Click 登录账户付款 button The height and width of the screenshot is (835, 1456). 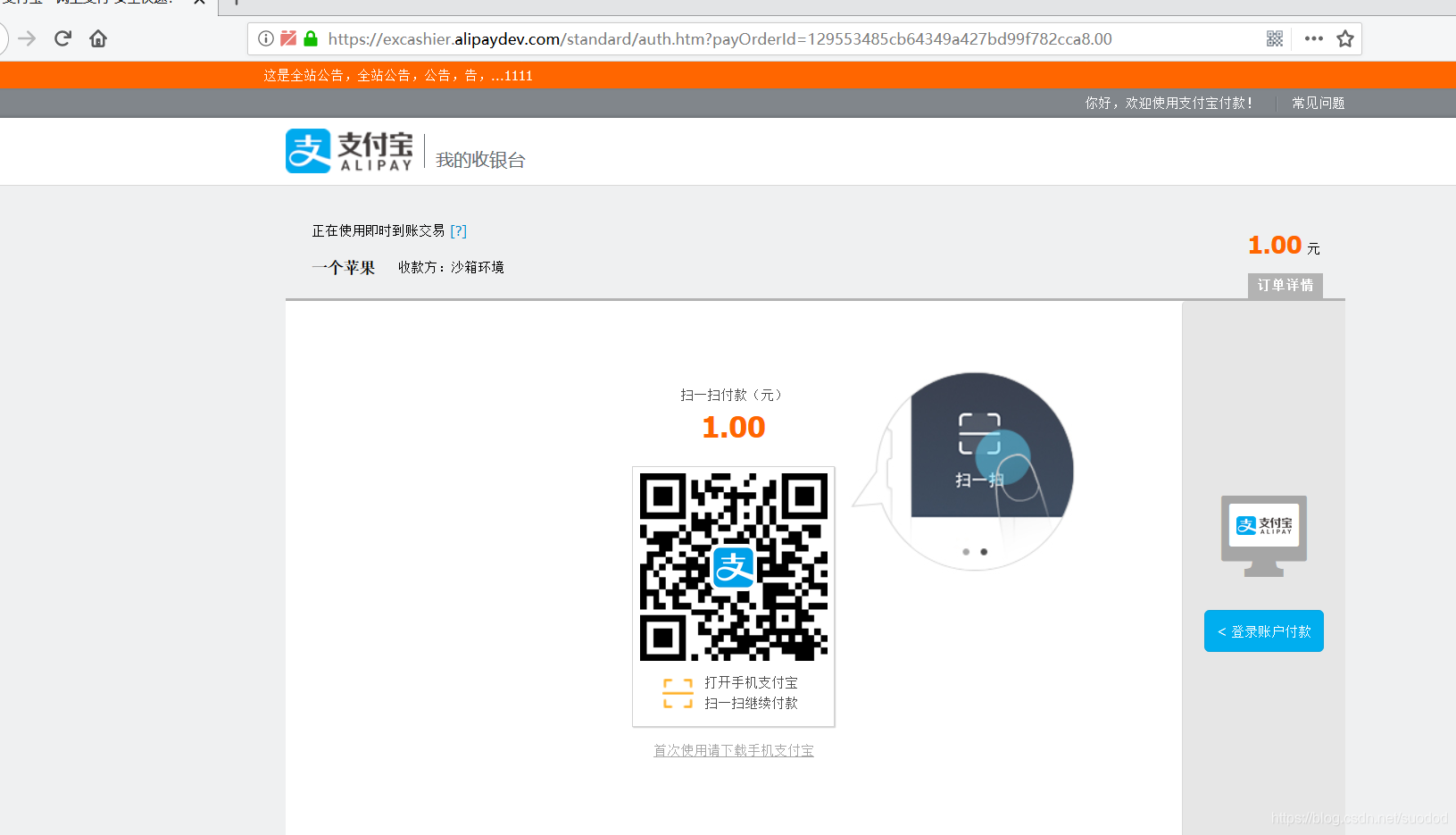point(1264,631)
